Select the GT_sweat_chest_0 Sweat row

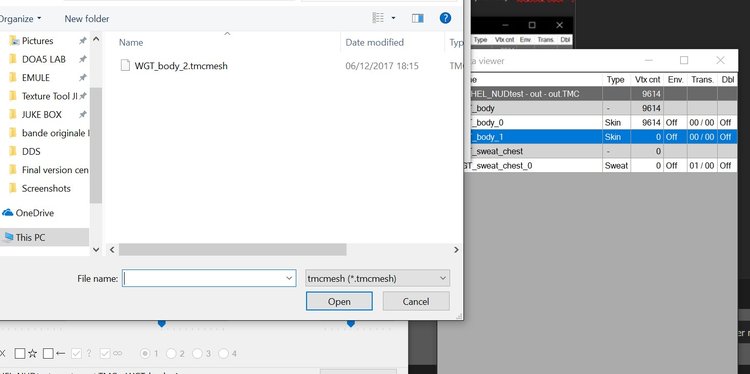600,165
